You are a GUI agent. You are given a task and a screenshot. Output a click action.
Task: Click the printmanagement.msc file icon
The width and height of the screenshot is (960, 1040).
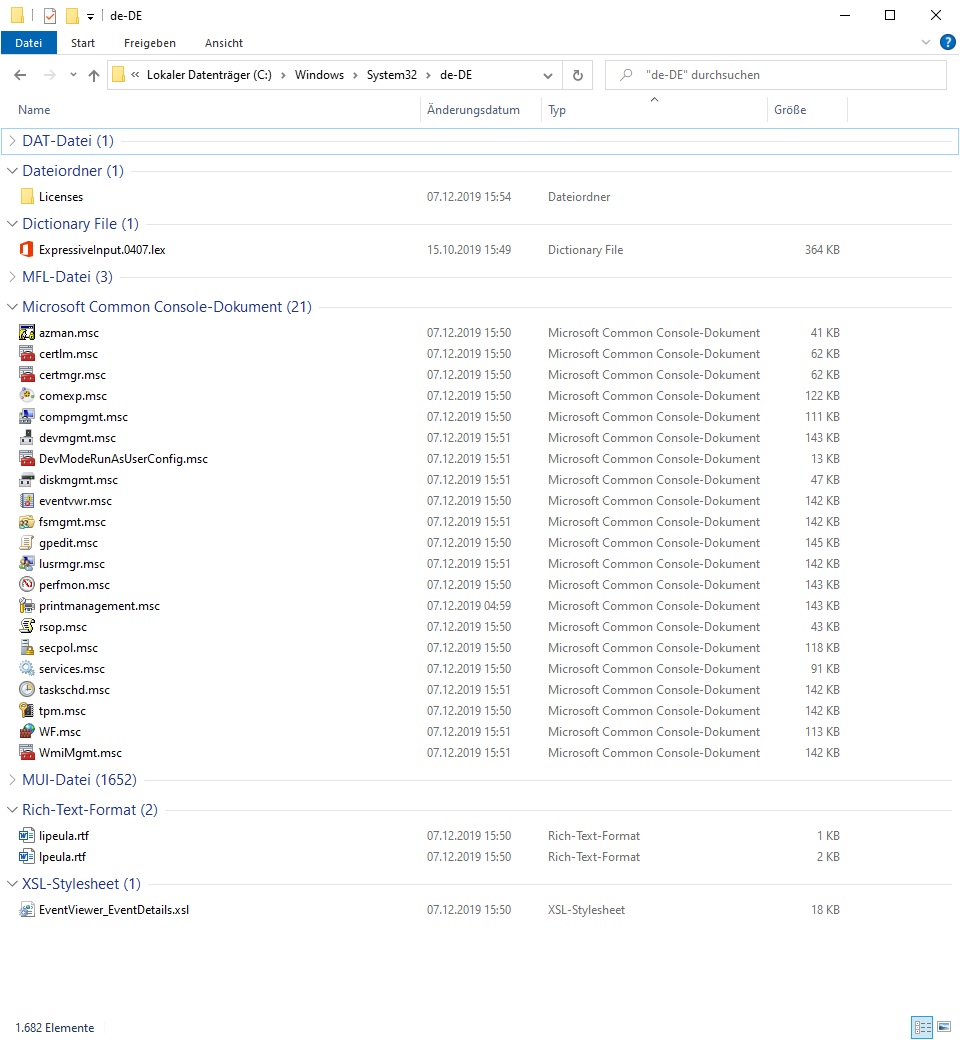pyautogui.click(x=27, y=606)
